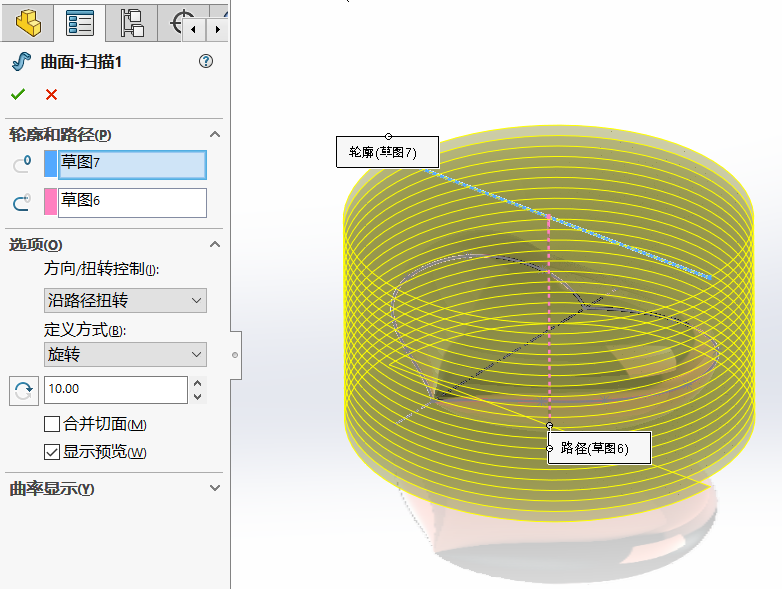
Task: Click the 定义方式 label
Action: [85, 330]
